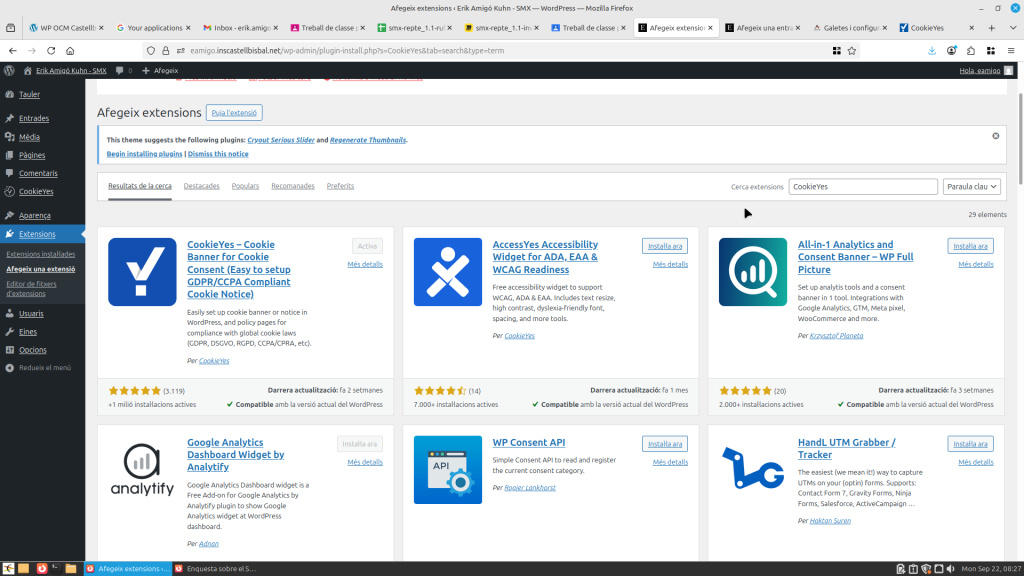Image resolution: width=1024 pixels, height=576 pixels.
Task: Click the WP Consent API plugin icon
Action: pyautogui.click(x=447, y=469)
